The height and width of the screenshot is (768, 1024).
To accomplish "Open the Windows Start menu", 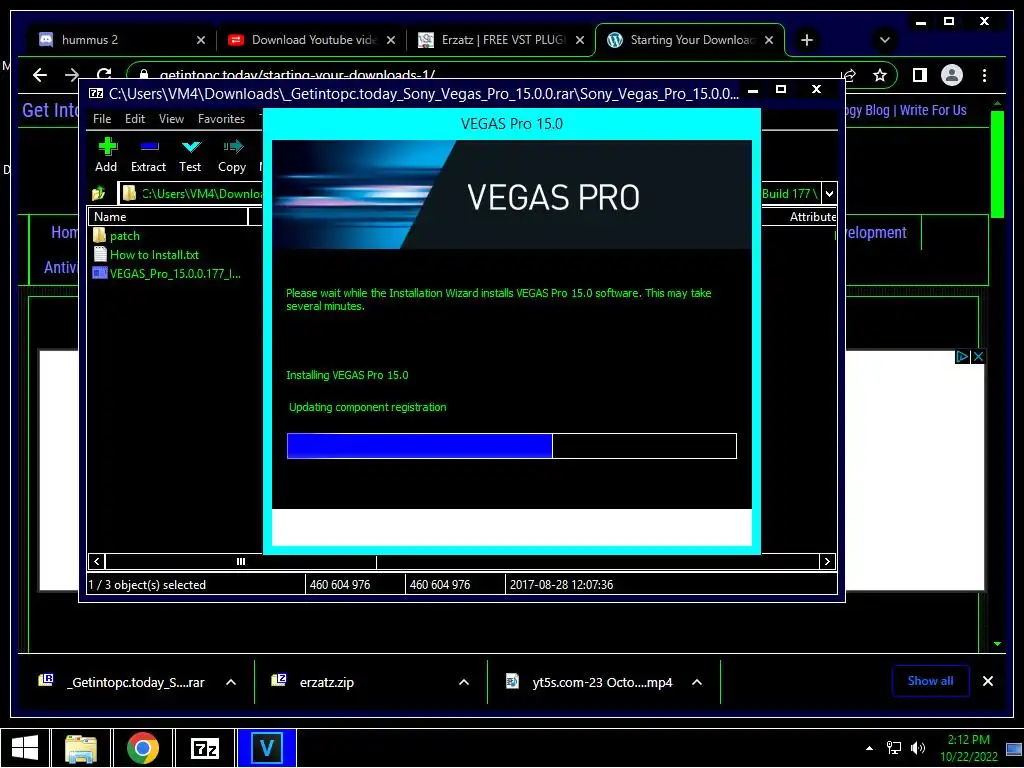I will 25,748.
